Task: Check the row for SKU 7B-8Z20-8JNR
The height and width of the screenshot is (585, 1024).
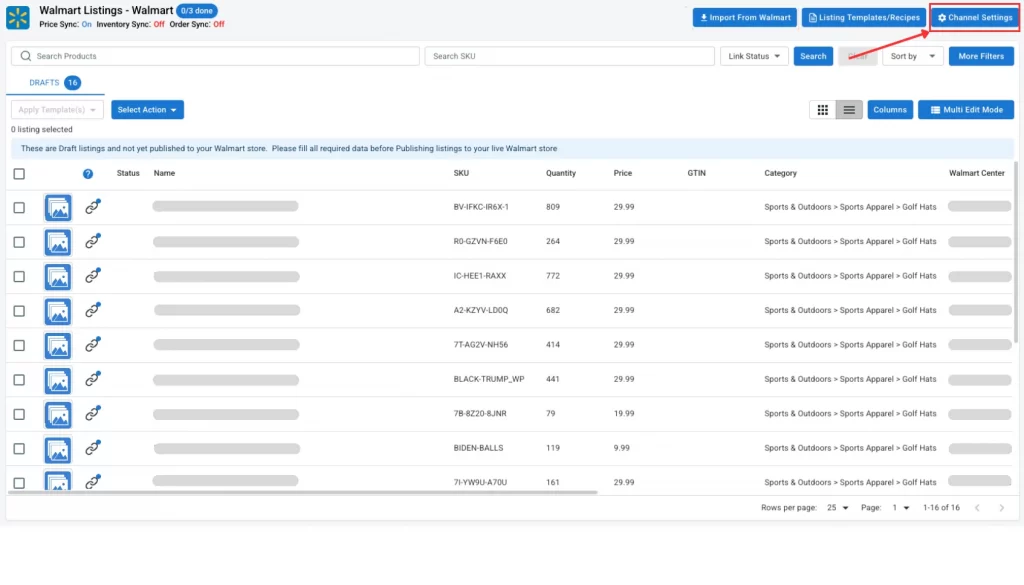Action: 19,415
